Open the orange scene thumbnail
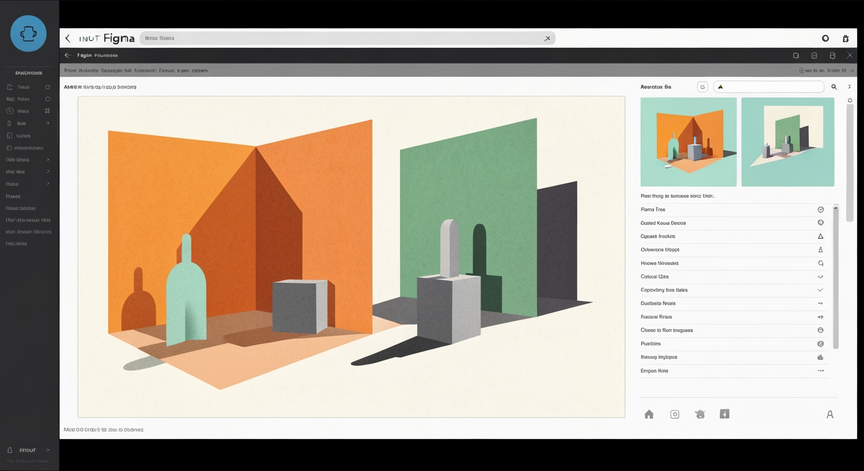 point(688,142)
